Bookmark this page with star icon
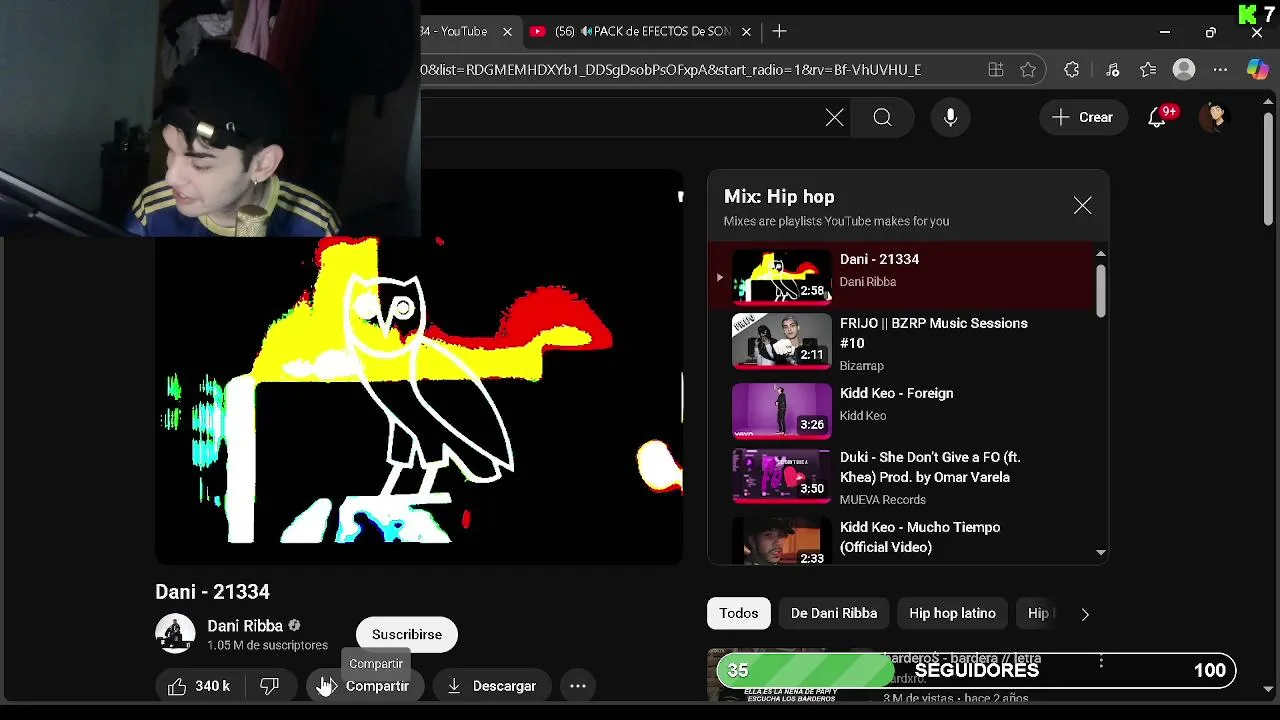 (x=1028, y=70)
